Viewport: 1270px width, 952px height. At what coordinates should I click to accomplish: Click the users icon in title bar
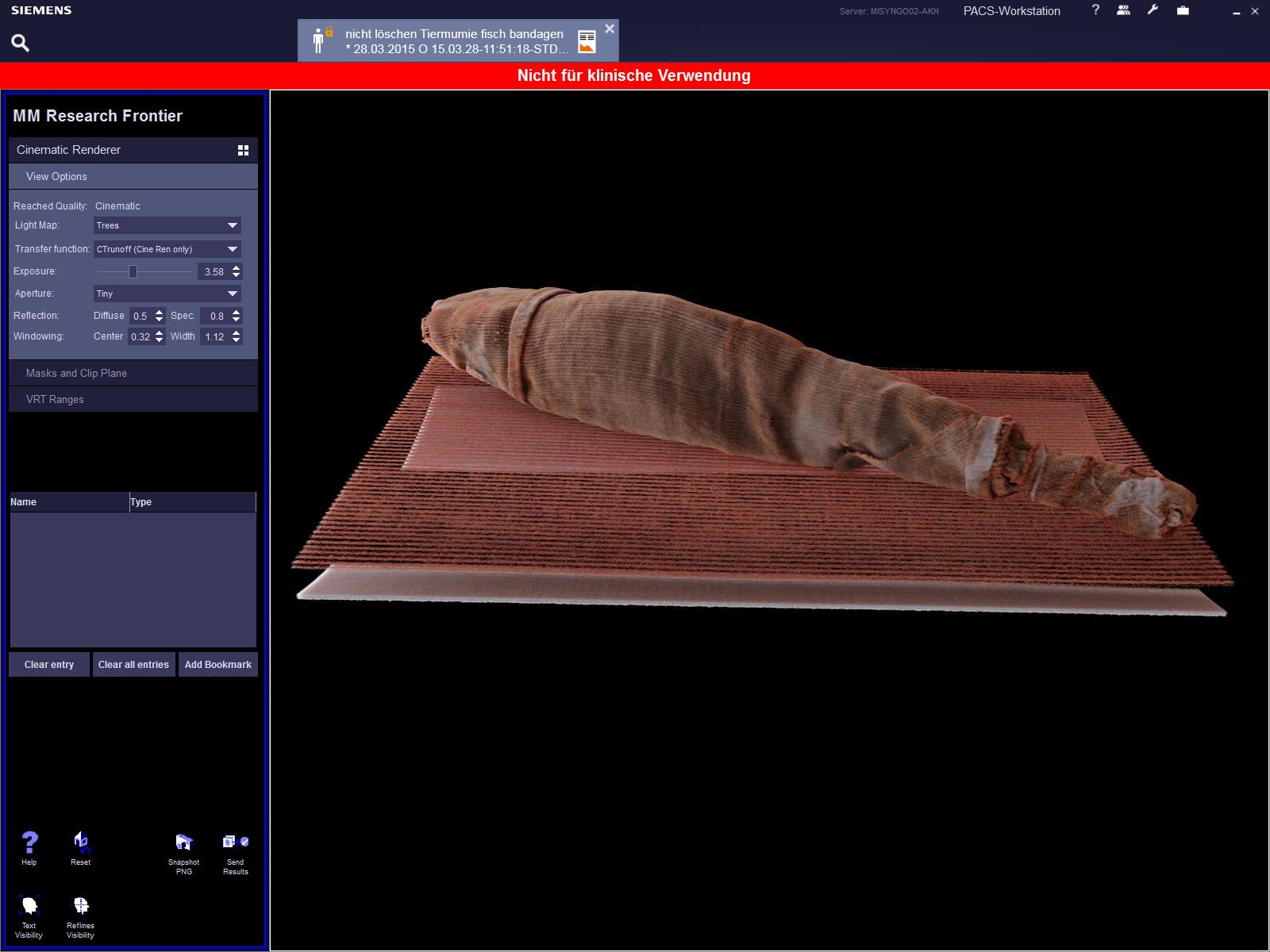pos(1123,10)
